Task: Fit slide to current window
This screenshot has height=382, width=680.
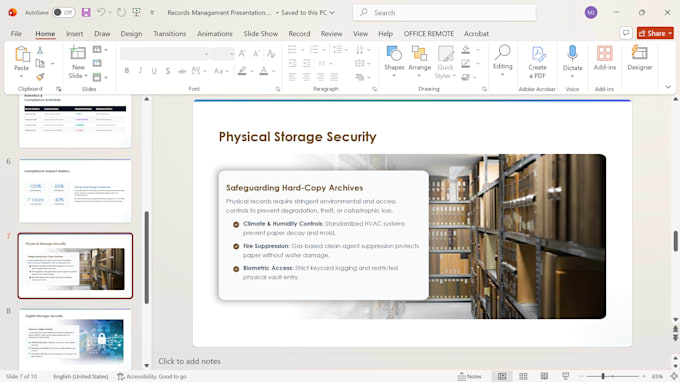Action: tap(674, 376)
